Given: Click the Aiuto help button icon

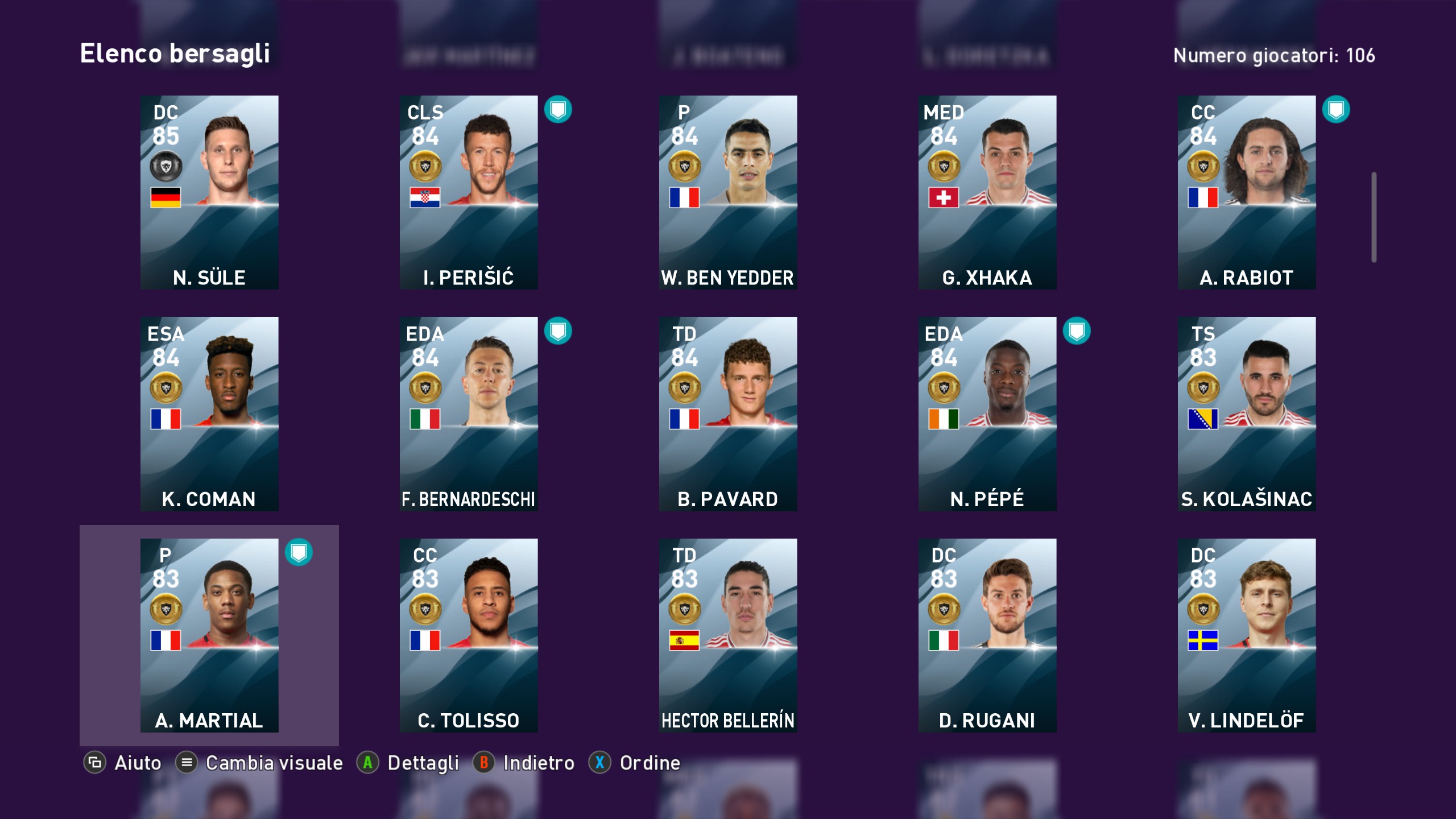Looking at the screenshot, I should pos(95,763).
